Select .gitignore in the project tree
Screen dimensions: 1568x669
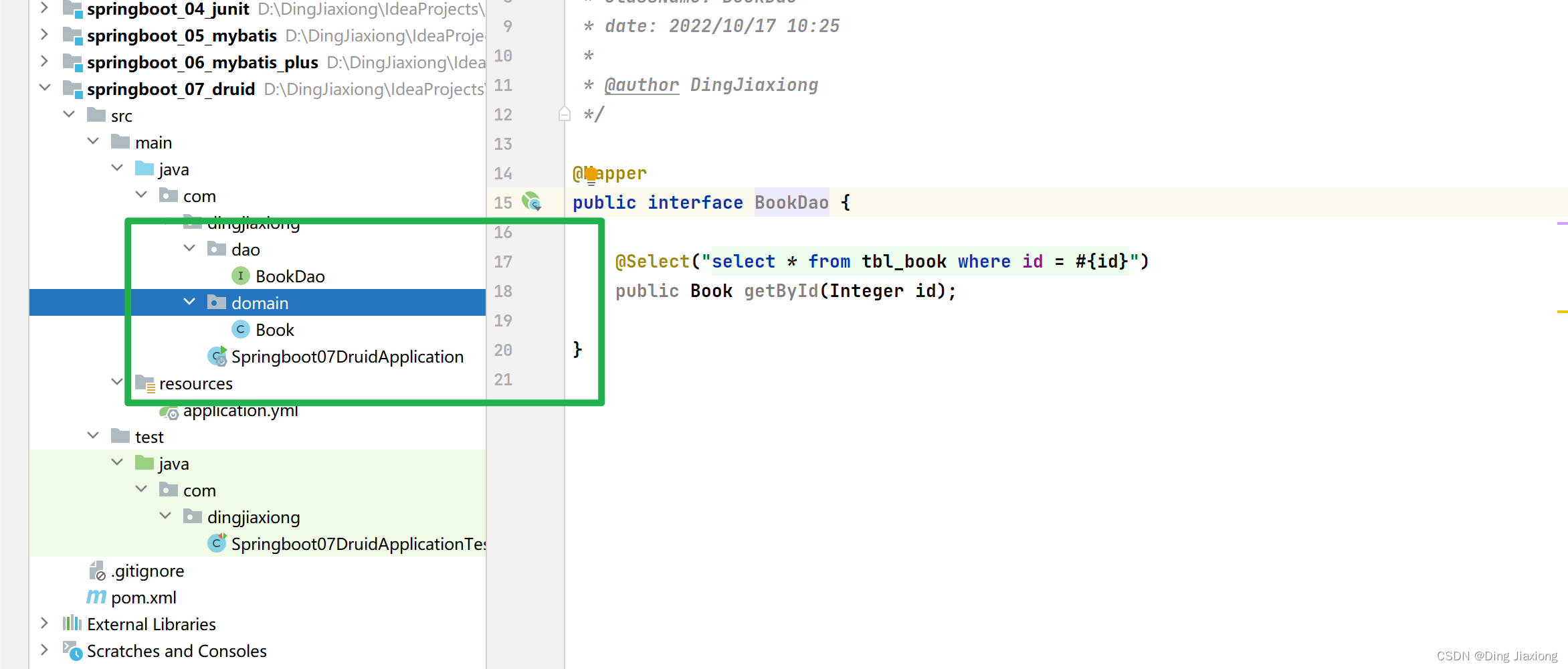point(147,571)
